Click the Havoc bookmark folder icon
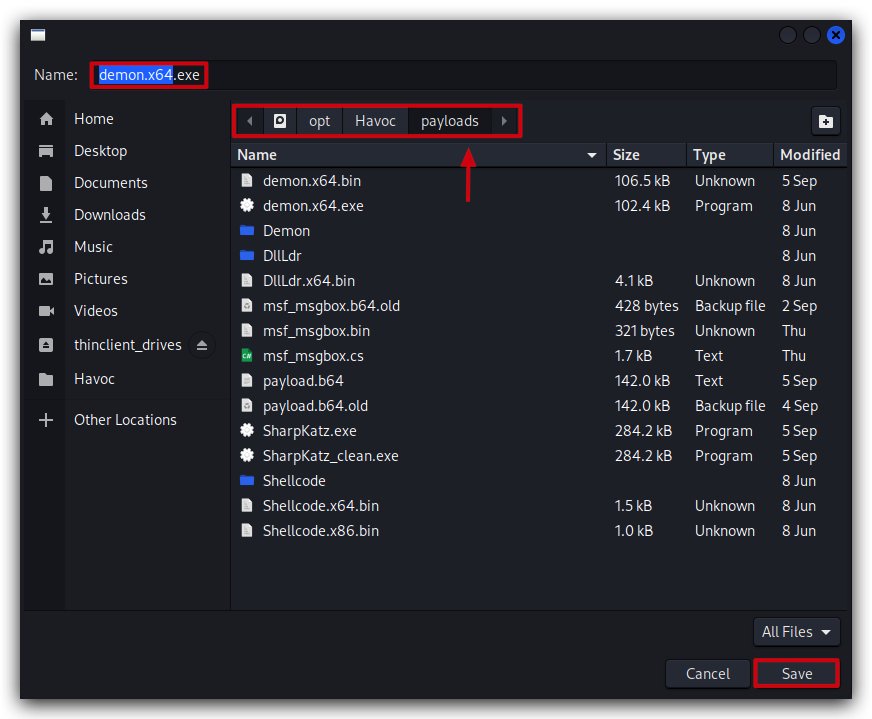Screen dimensions: 872x719 46,379
